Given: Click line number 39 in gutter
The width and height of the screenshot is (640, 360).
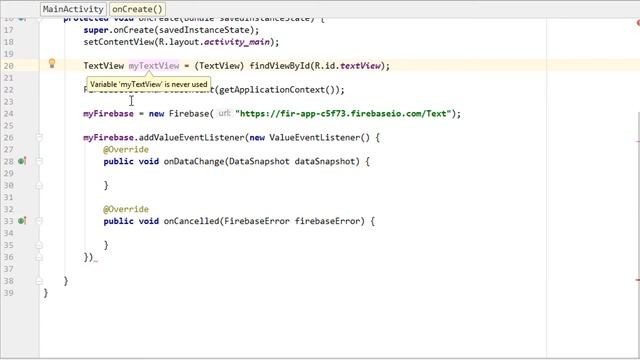Looking at the screenshot, I should tap(9, 293).
